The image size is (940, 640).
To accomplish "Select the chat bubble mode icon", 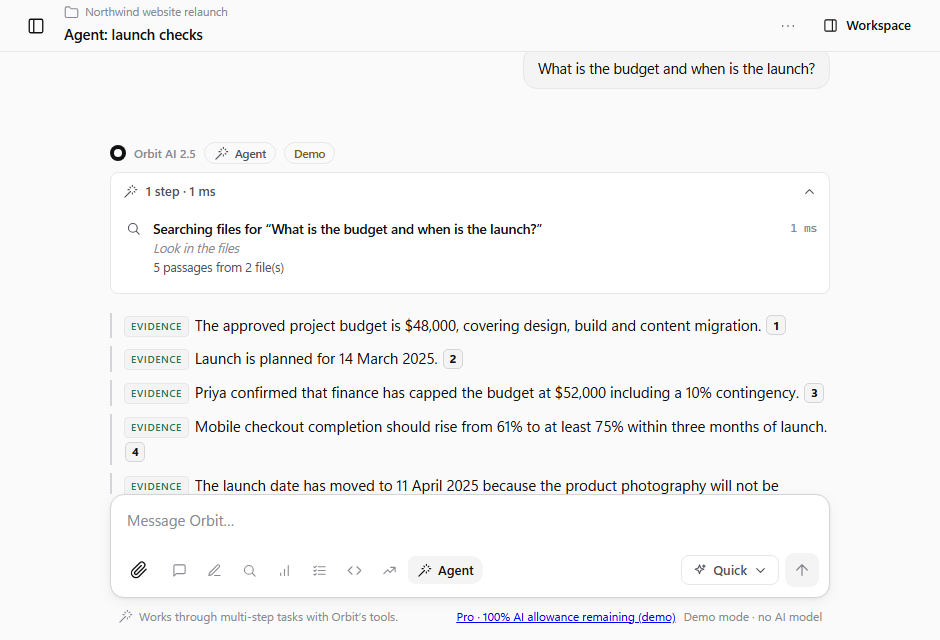I will click(179, 570).
